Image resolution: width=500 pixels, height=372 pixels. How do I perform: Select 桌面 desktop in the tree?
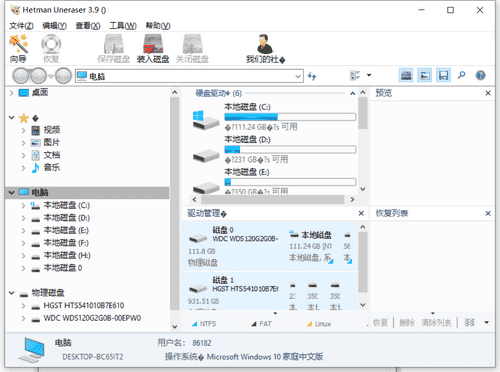coord(33,92)
